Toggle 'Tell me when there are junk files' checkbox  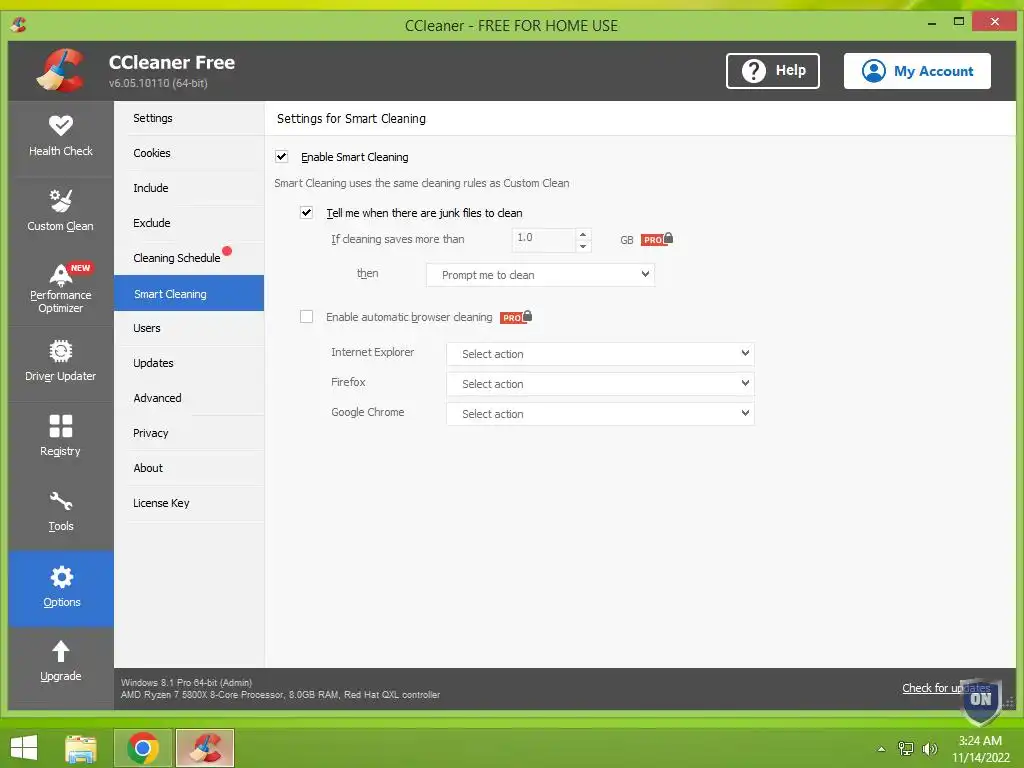306,212
